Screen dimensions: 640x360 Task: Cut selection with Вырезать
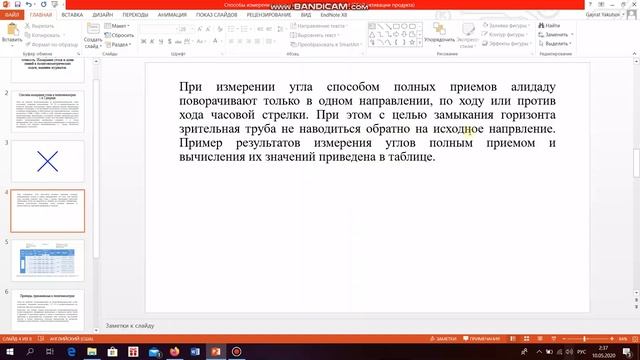click(40, 26)
